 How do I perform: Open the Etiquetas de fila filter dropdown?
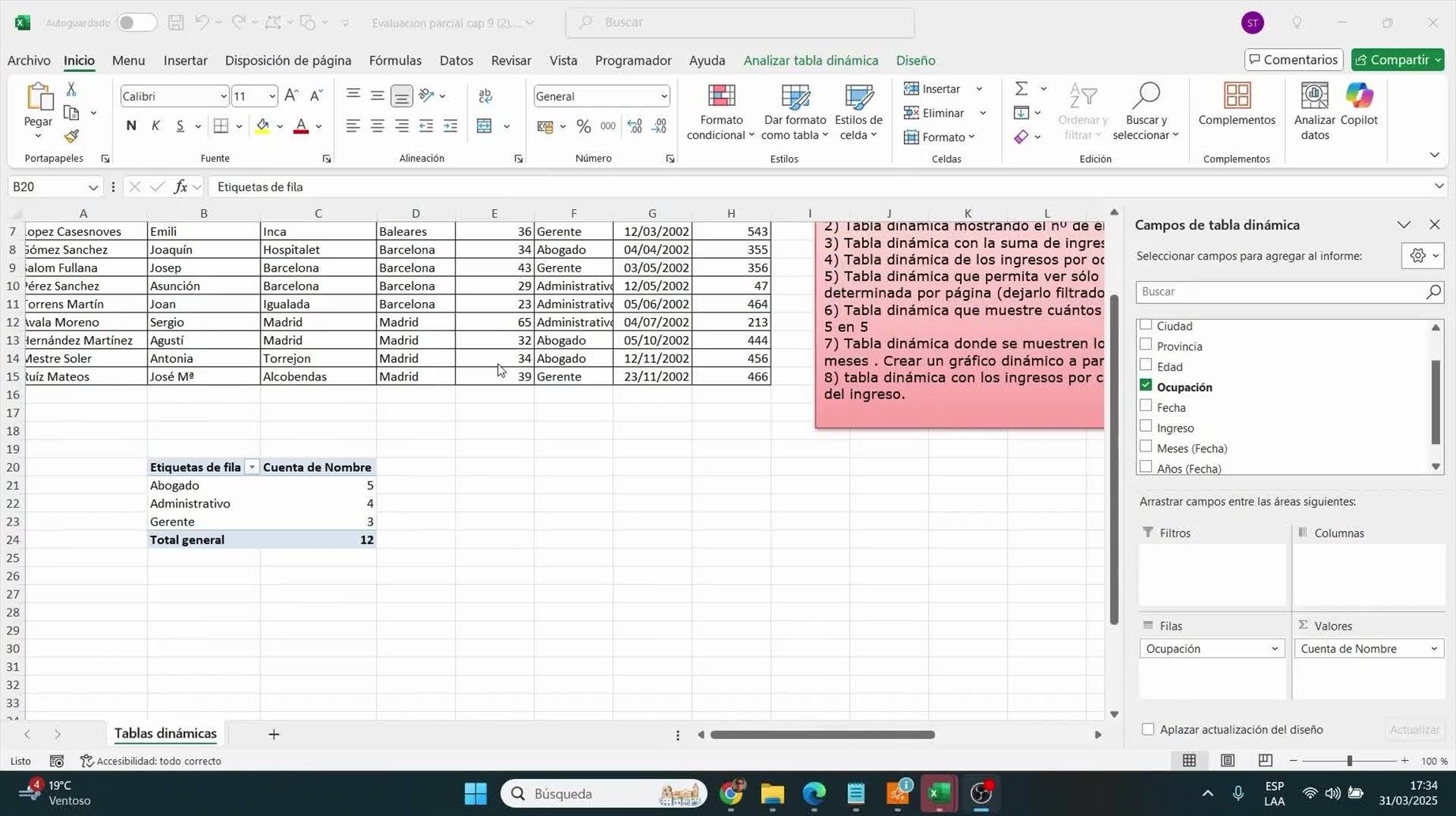point(252,467)
